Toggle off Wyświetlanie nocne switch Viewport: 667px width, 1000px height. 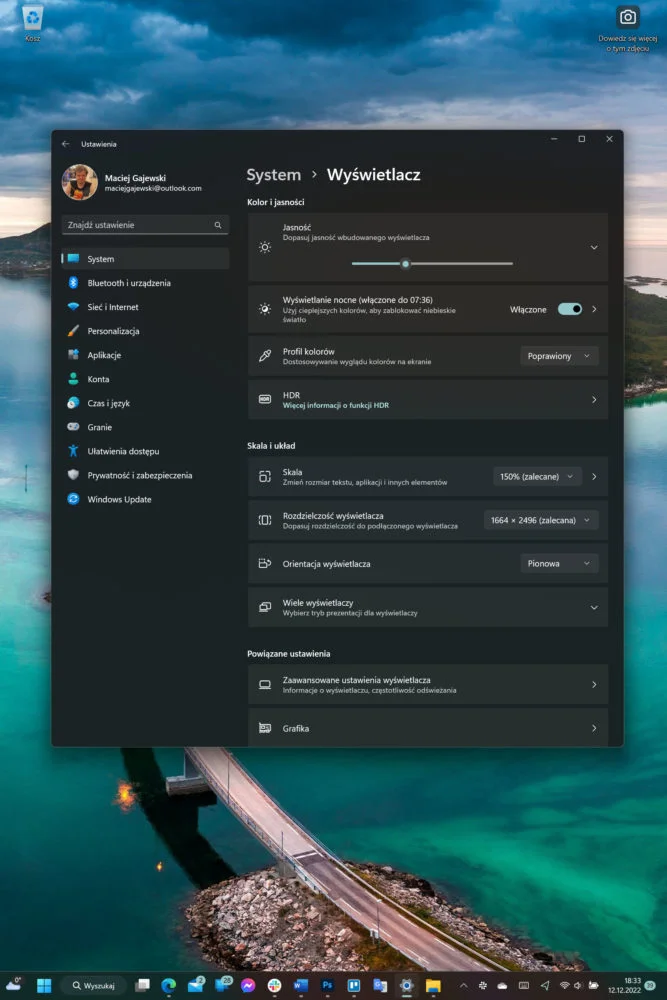pos(569,309)
